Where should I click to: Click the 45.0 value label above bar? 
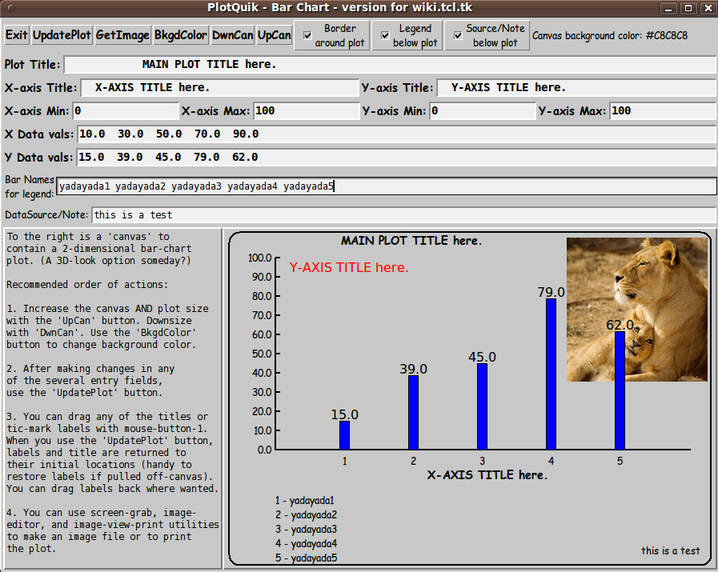tap(482, 357)
